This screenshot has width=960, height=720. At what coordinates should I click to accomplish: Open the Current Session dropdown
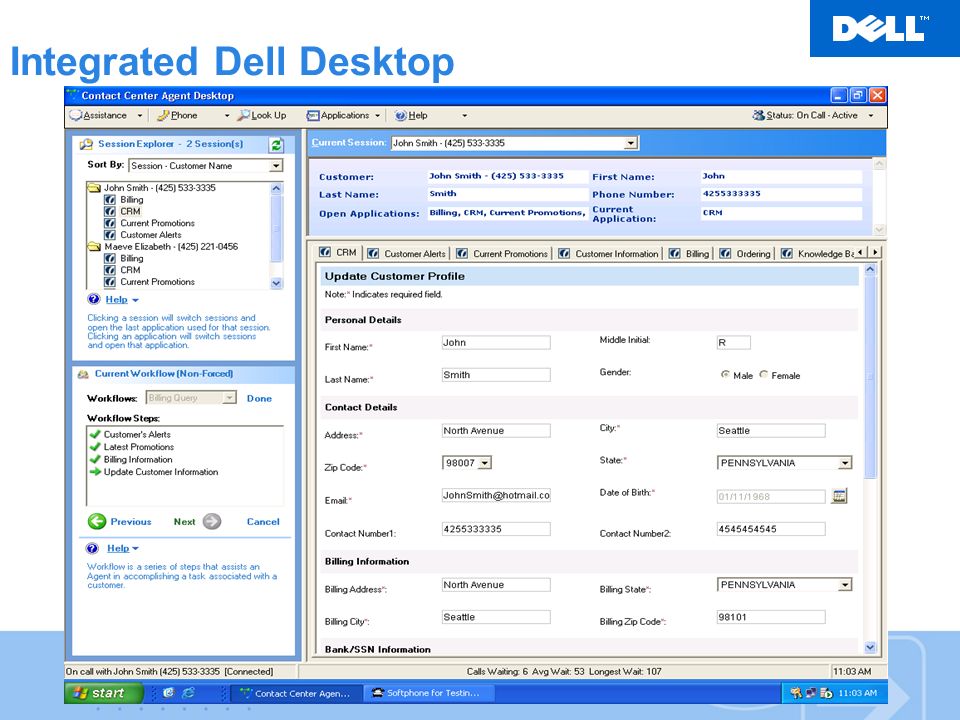630,143
